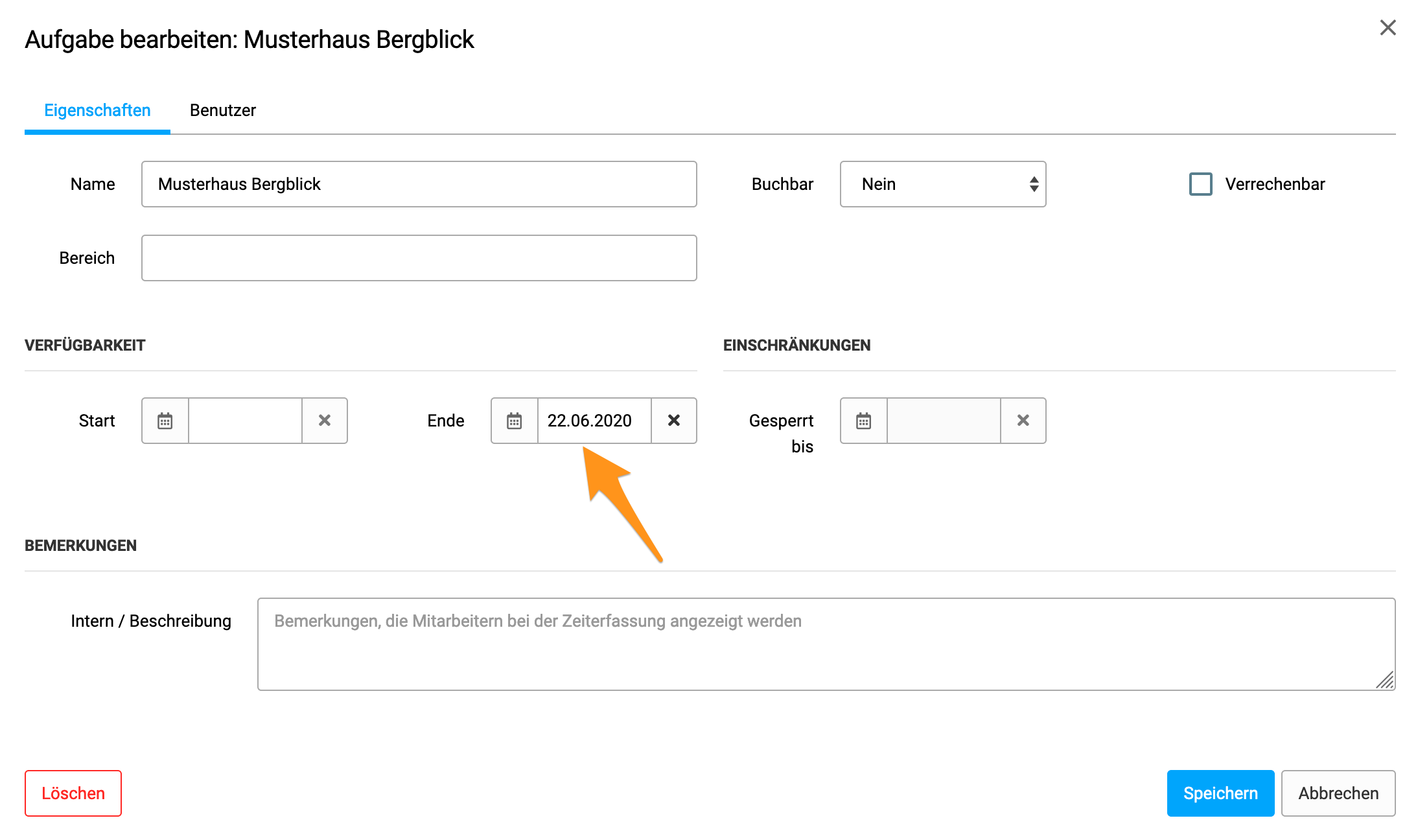Open the Start date calendar picker
1418x840 pixels.
165,421
